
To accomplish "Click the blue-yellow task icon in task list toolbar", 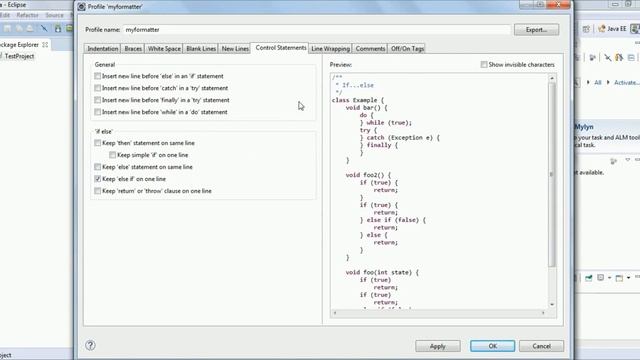I will pyautogui.click(x=619, y=58).
